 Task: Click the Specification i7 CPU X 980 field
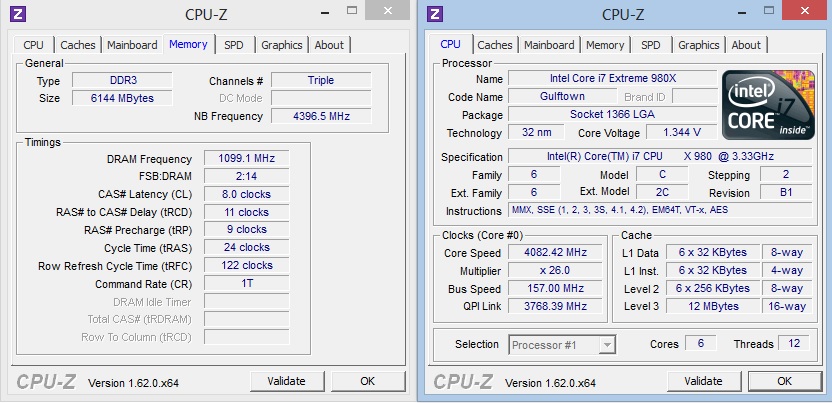tap(660, 156)
